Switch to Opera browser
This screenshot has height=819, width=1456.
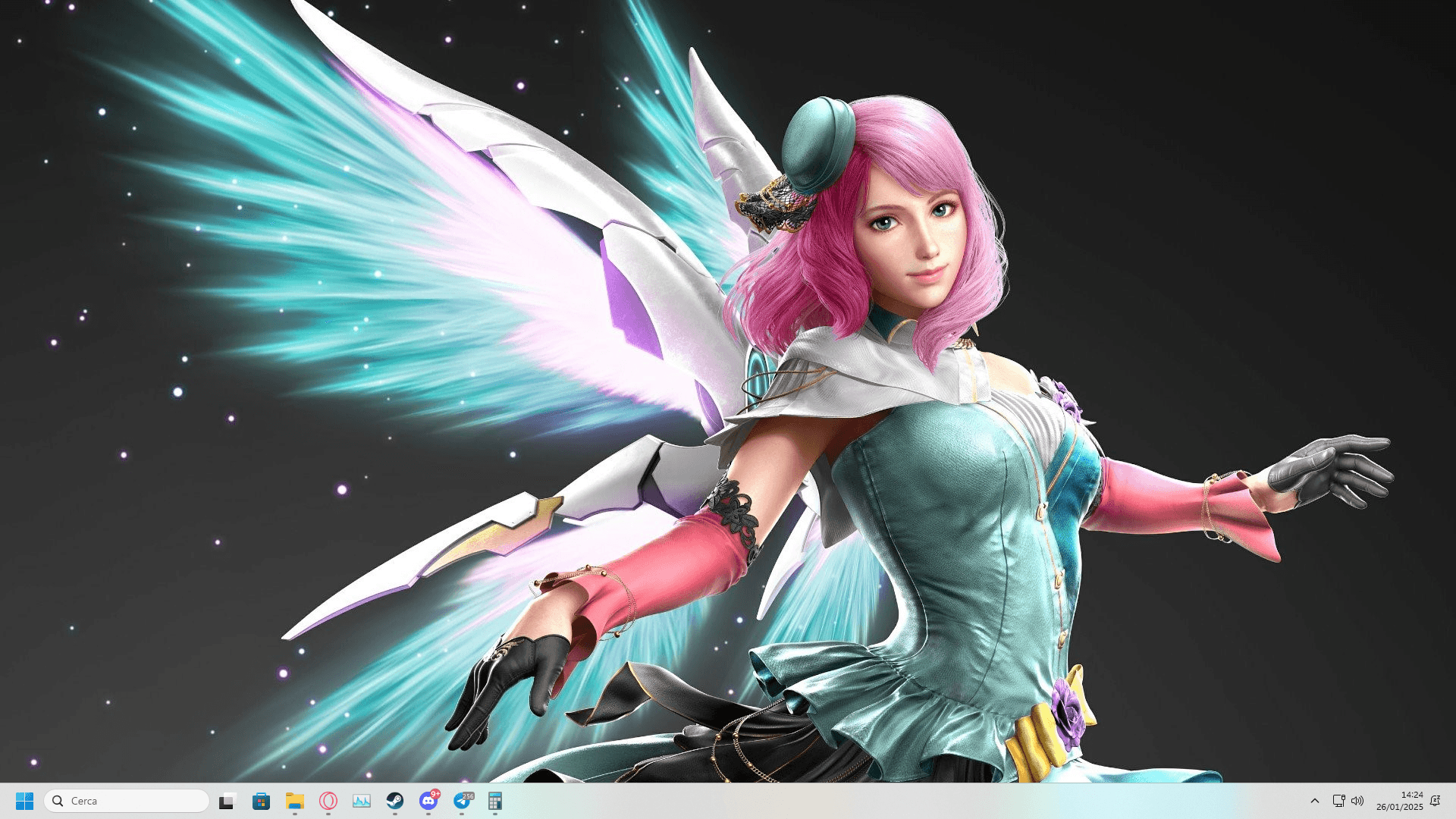coord(328,801)
